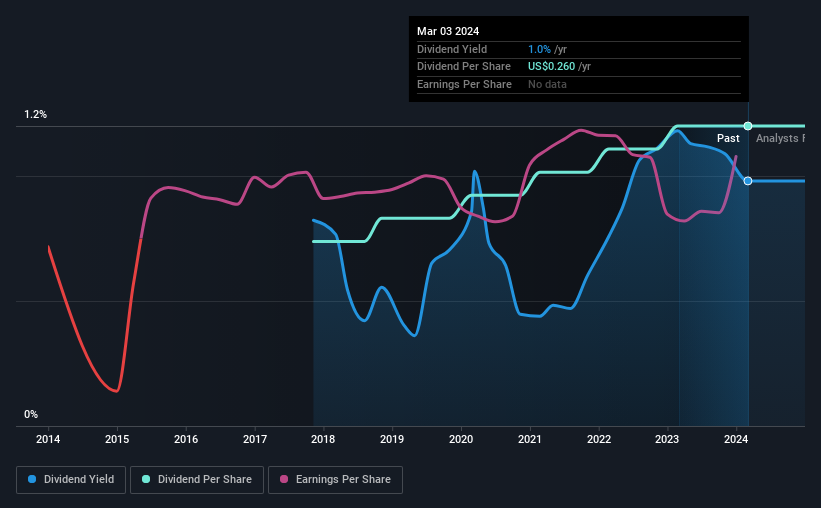Click the Mar 03 2024 tooltip date
The image size is (821, 508).
448,31
